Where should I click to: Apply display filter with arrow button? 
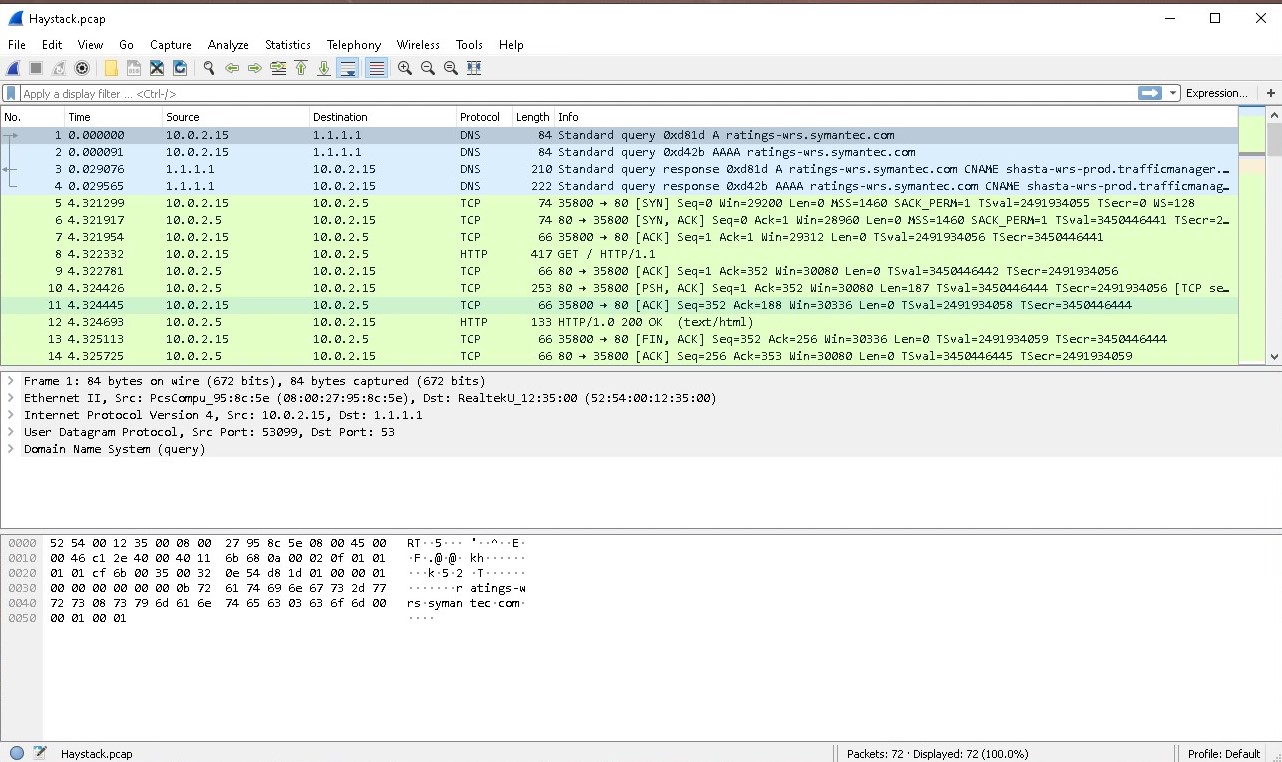point(1149,93)
